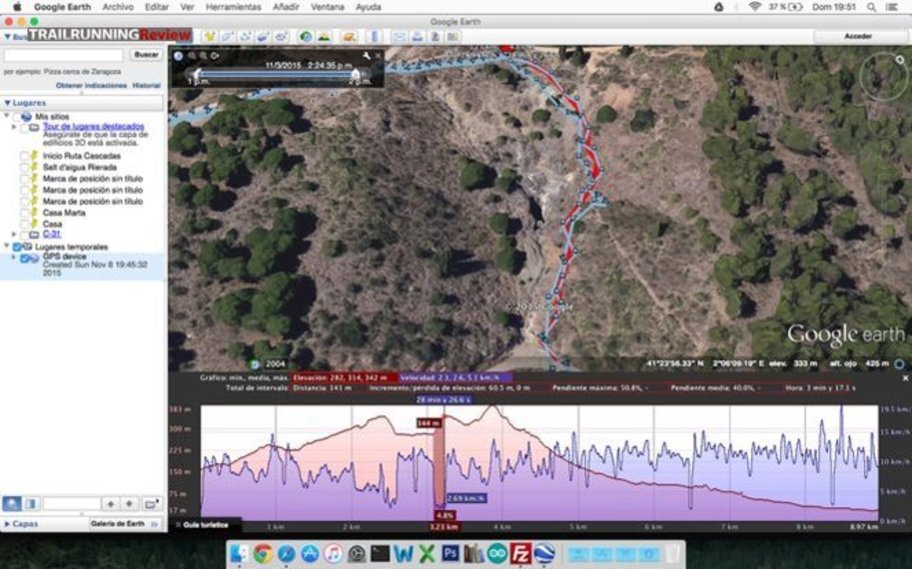This screenshot has height=569, width=912.
Task: Move the selected item down with arrow button
Action: (129, 503)
